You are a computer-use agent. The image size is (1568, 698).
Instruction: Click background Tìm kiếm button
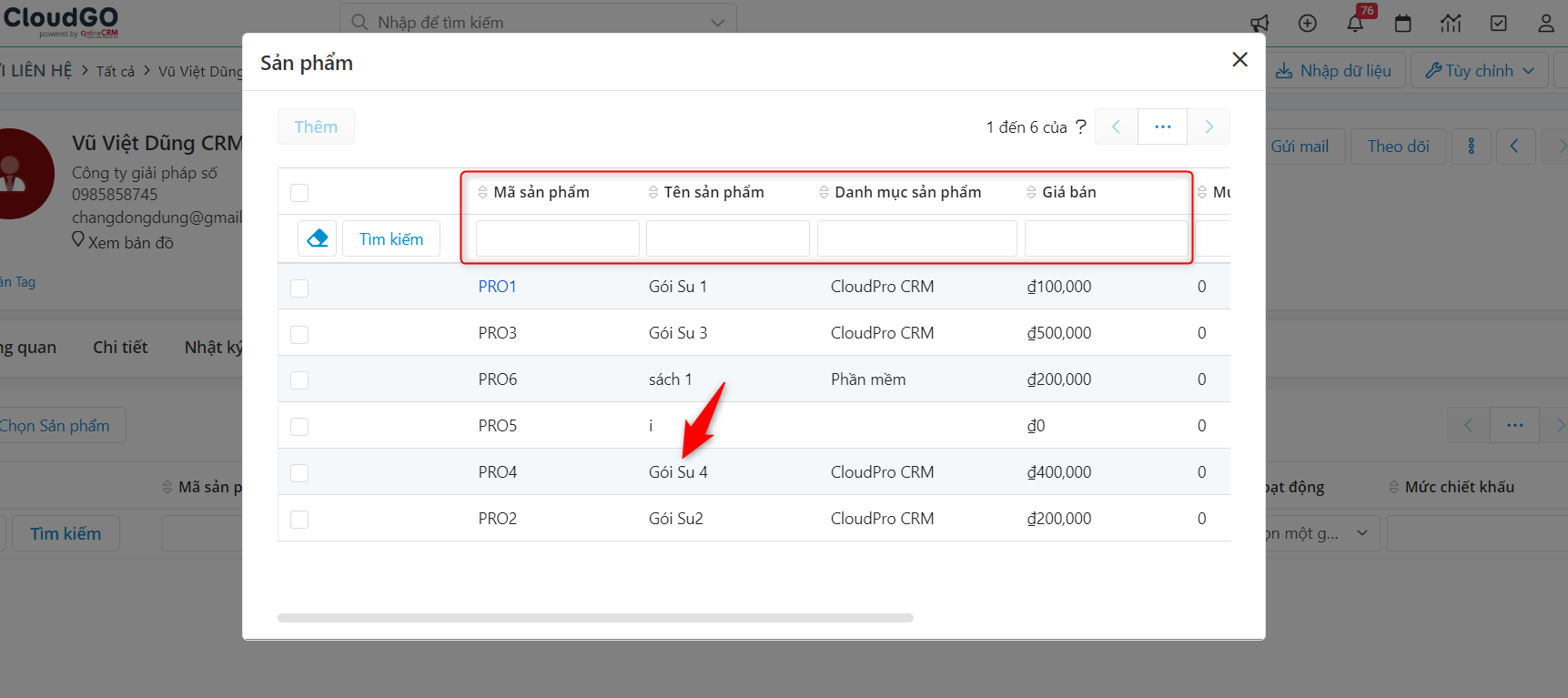(66, 533)
